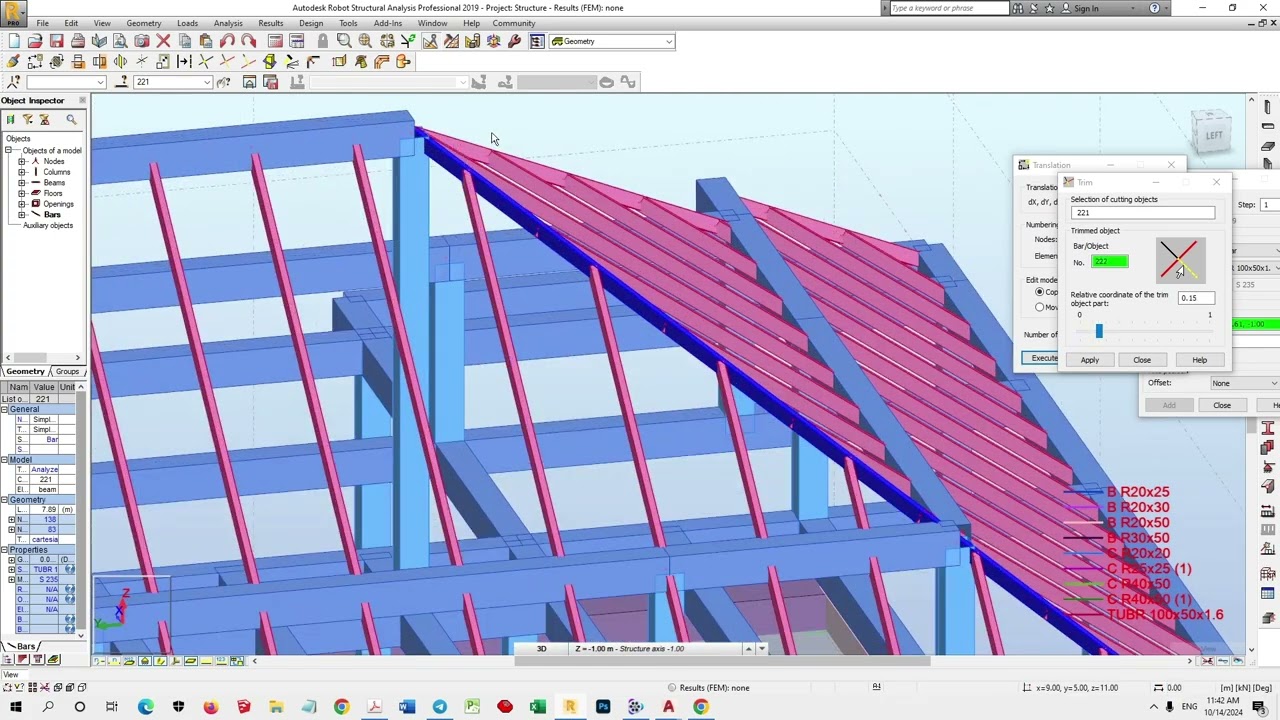Click the Zoom window magnifier icon
This screenshot has width=1280, height=720.
pos(344,41)
